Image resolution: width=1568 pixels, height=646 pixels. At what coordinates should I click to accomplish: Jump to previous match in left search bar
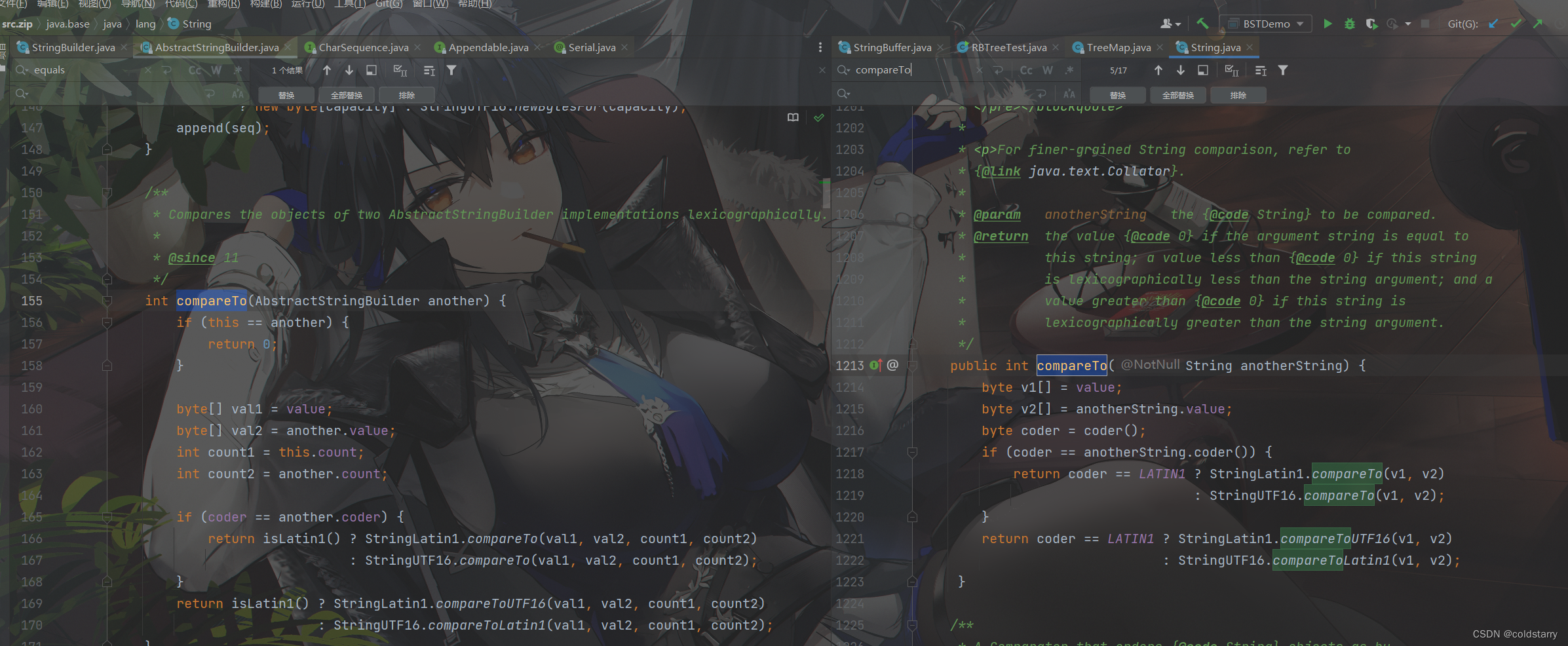click(x=327, y=70)
